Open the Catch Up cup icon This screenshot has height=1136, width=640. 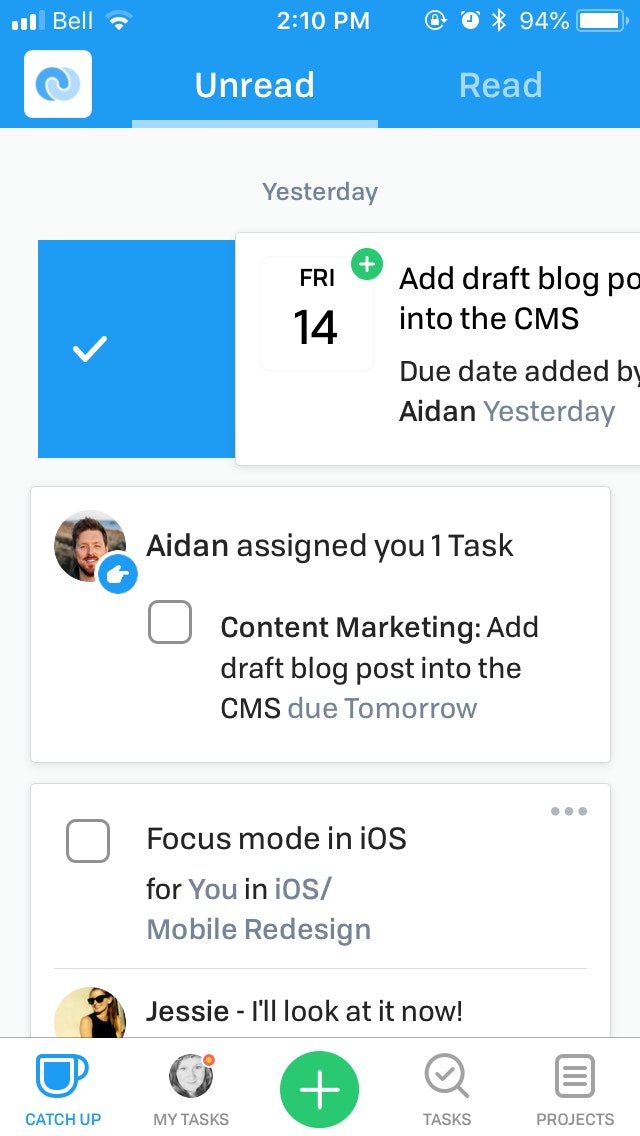click(x=62, y=1076)
